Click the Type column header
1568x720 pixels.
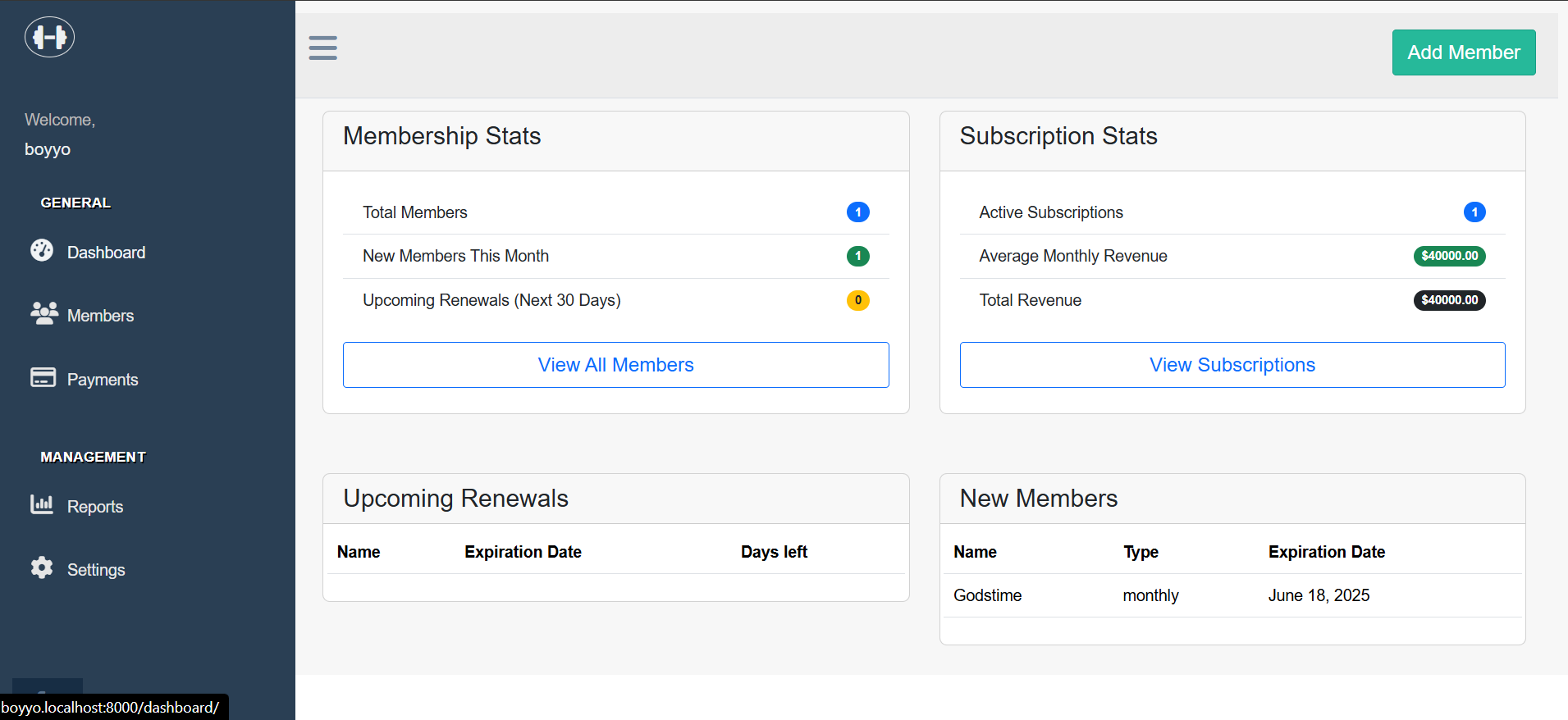1141,552
